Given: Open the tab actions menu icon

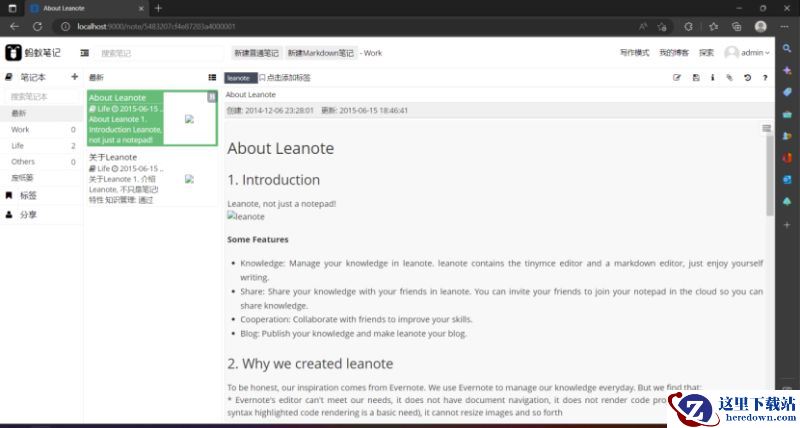Looking at the screenshot, I should tap(12, 8).
